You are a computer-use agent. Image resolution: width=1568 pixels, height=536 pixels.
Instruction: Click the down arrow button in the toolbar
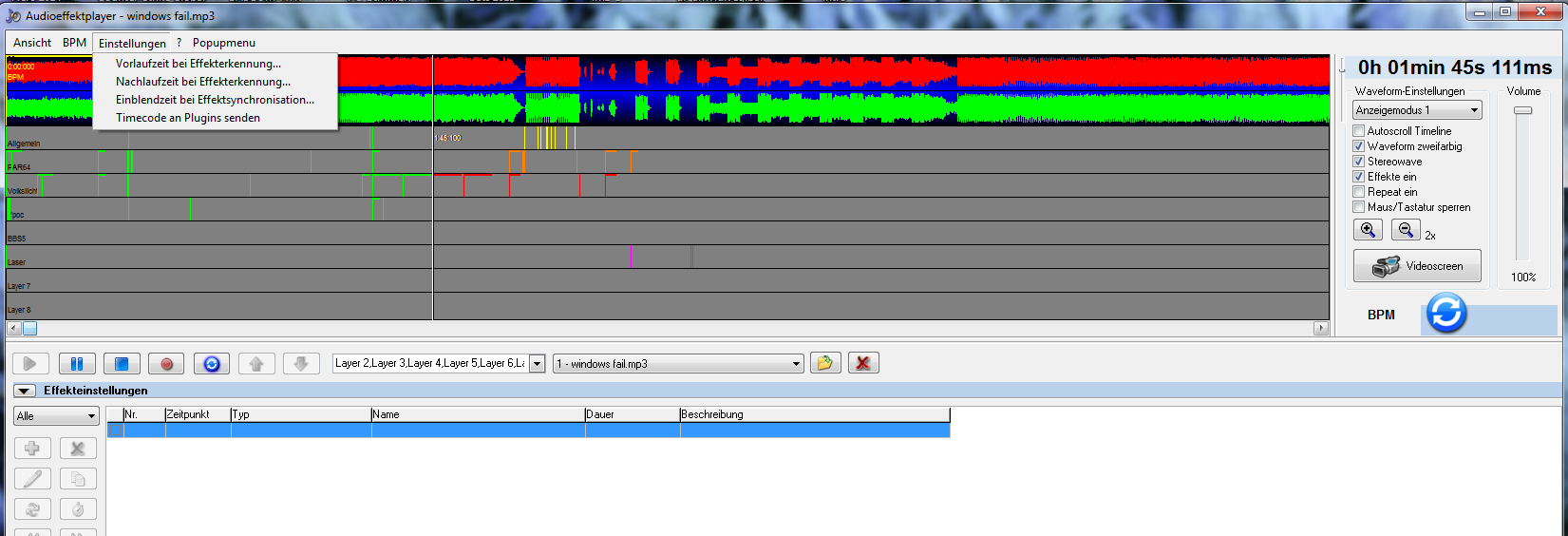[301, 363]
